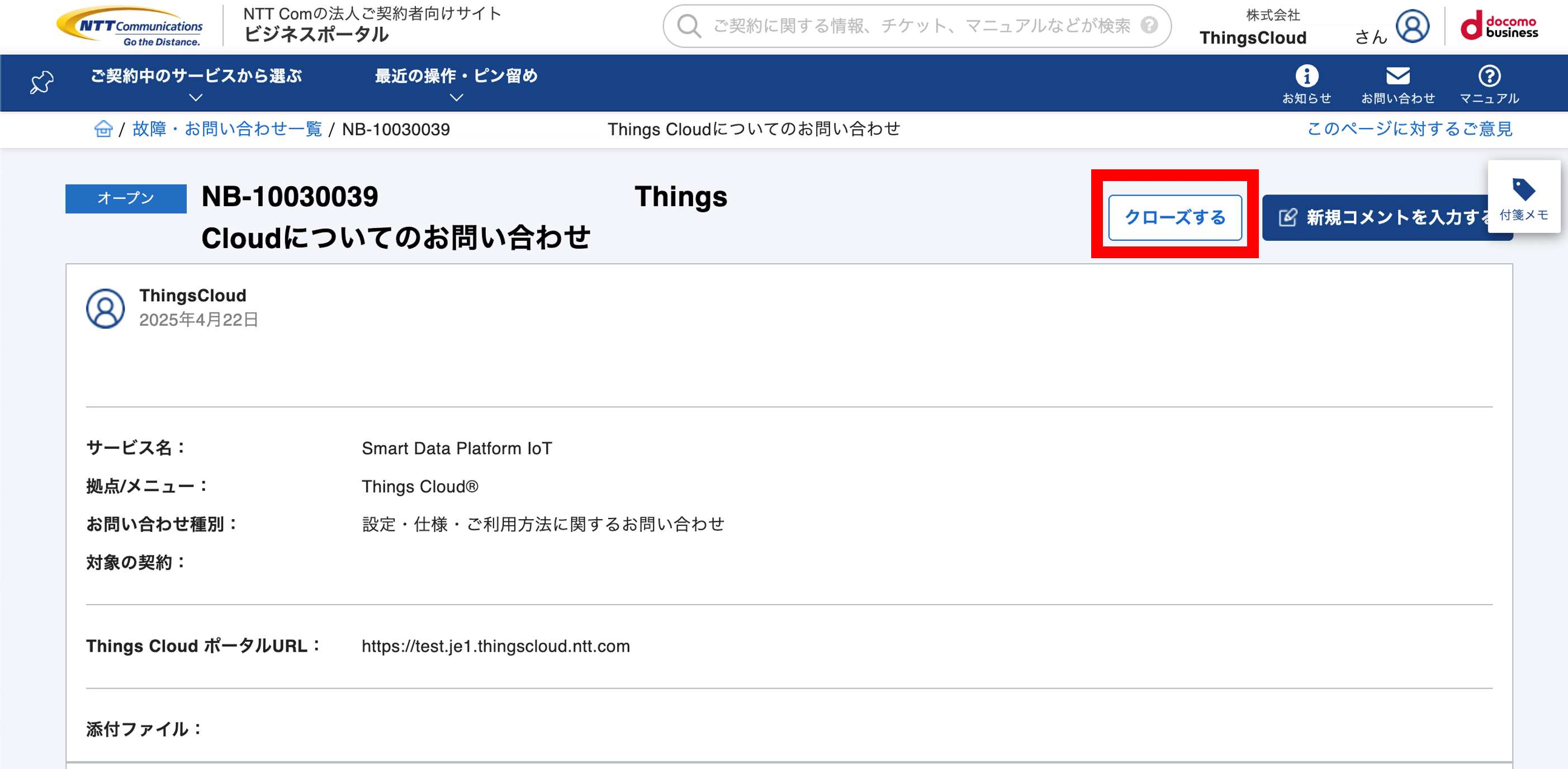Click 設定・仕様・ご利用方法に関するお問い合わせ text
Image resolution: width=1568 pixels, height=769 pixels.
[543, 524]
